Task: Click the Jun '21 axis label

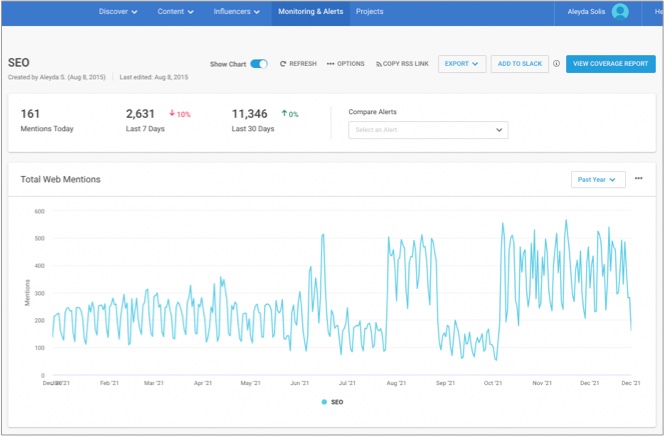Action: (299, 383)
